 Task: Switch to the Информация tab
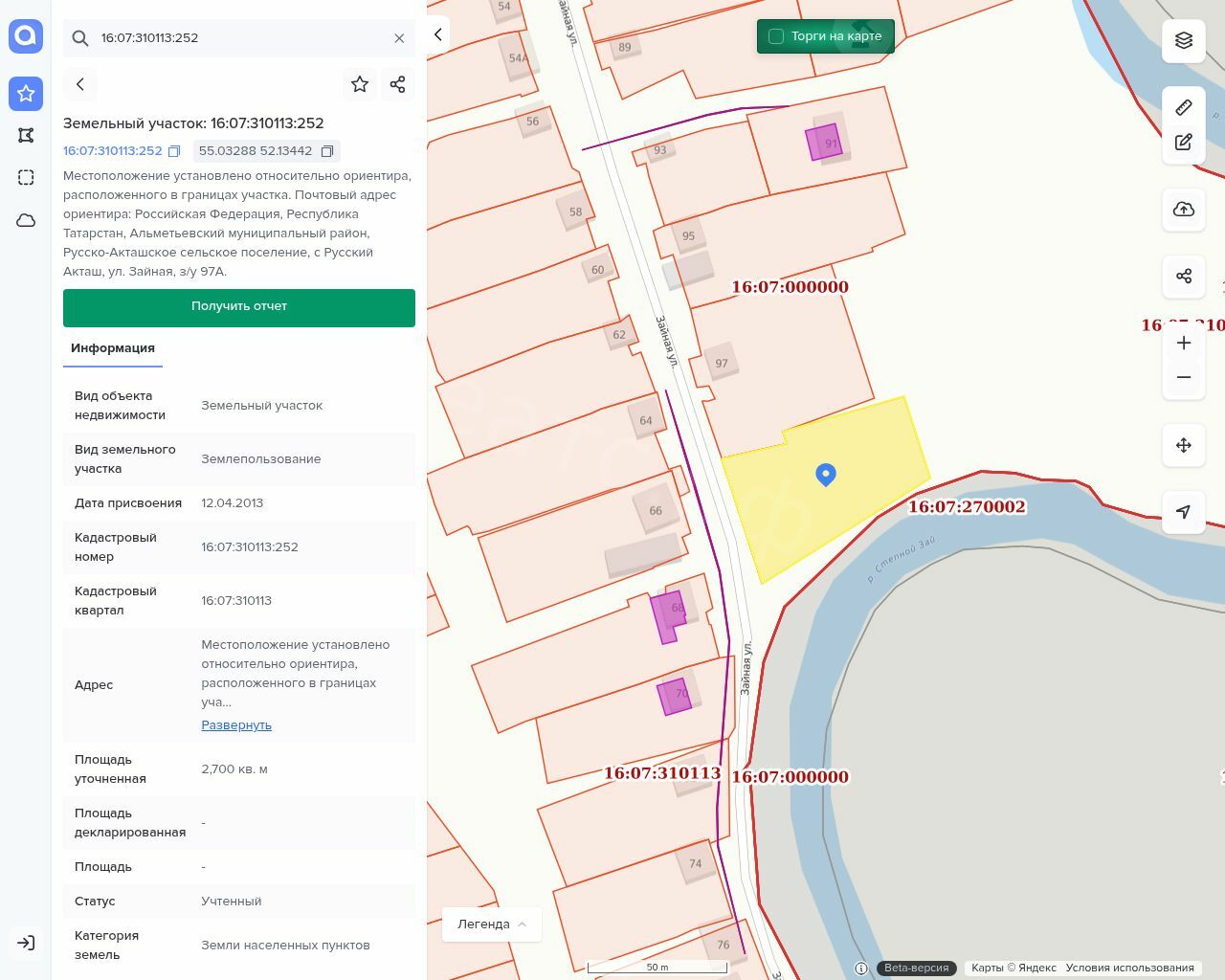(x=113, y=348)
